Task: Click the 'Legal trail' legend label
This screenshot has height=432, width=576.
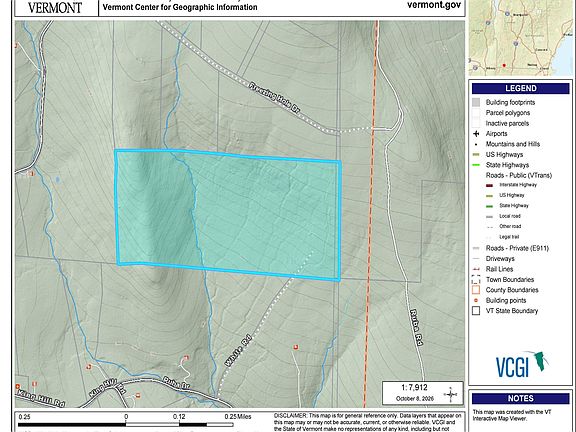Action: click(509, 237)
